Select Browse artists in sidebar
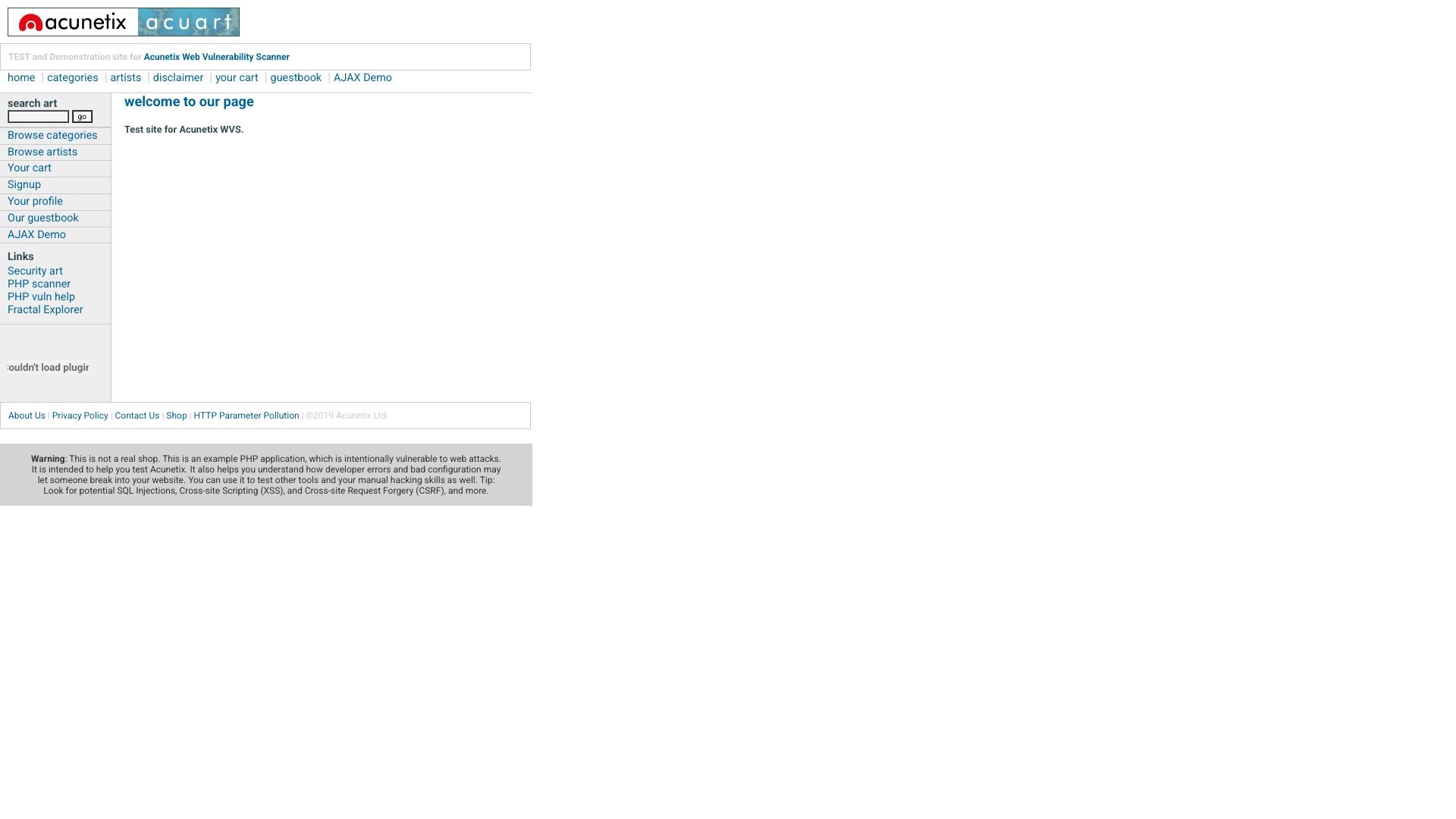Viewport: 1456px width, 819px height. [55, 152]
